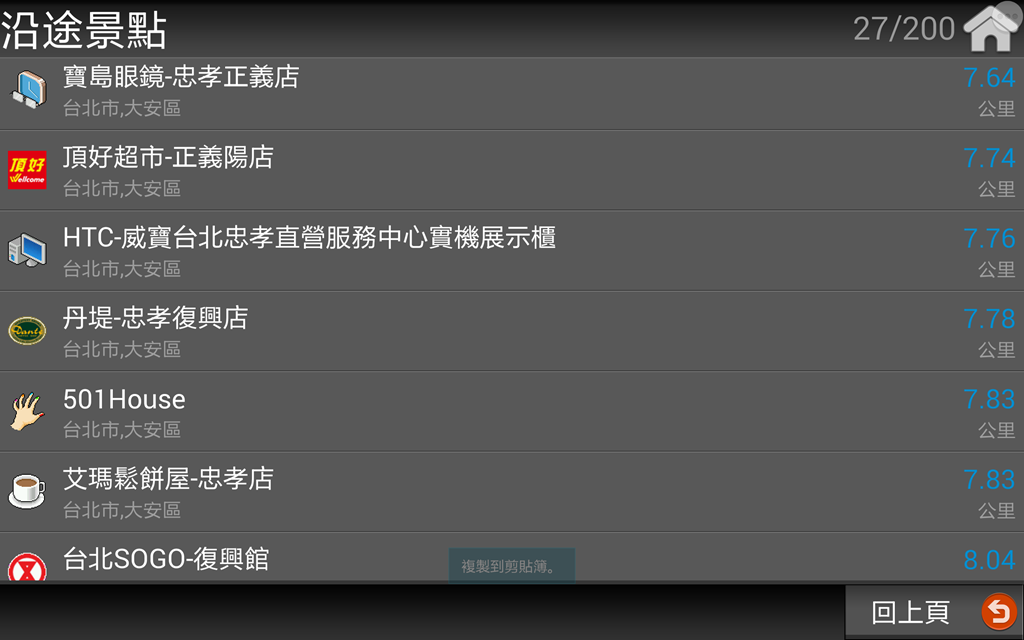Tap the red 頂好 Wellcome logo icon

click(x=27, y=170)
